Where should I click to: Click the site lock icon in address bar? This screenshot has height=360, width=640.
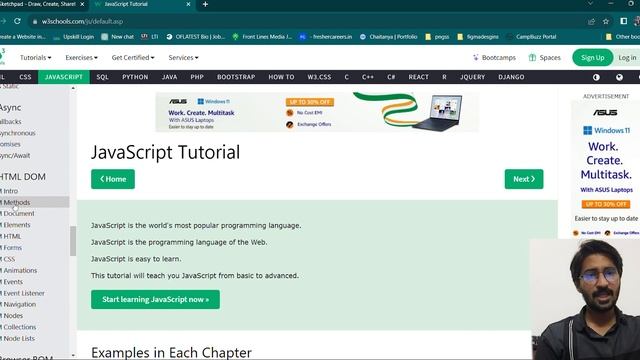(35, 21)
